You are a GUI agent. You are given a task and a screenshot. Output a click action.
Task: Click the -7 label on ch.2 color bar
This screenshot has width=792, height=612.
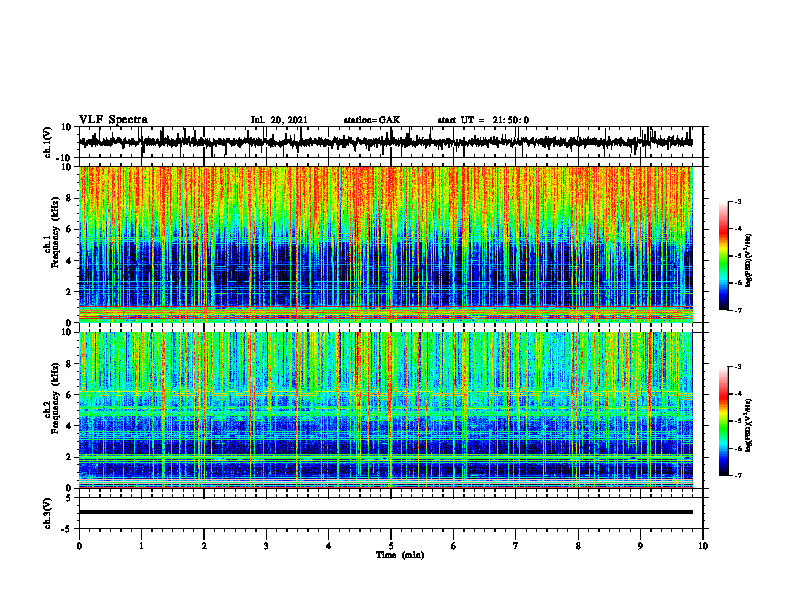click(737, 475)
